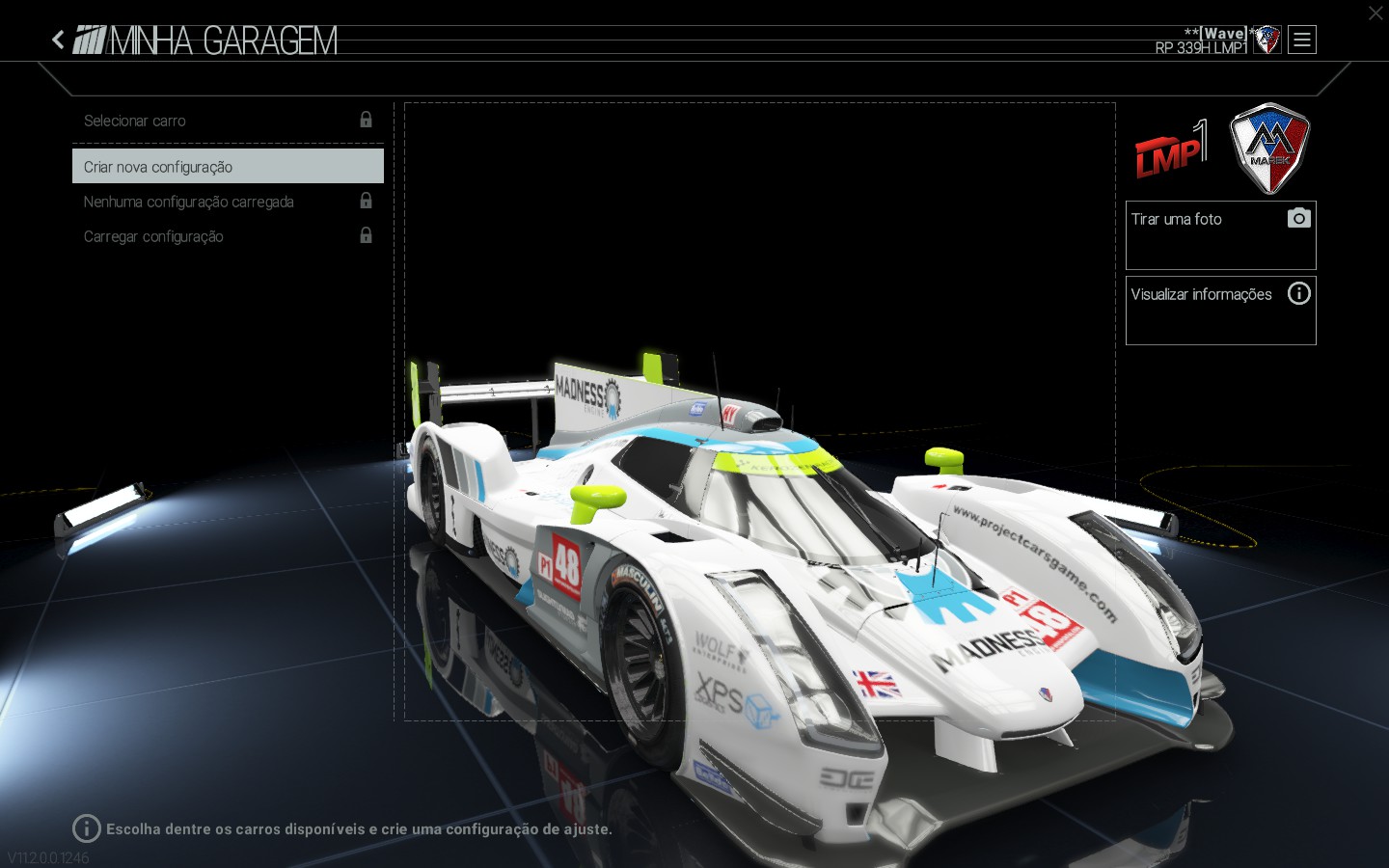Open Visualizar informações panel
This screenshot has height=868, width=1389.
pos(1220,311)
